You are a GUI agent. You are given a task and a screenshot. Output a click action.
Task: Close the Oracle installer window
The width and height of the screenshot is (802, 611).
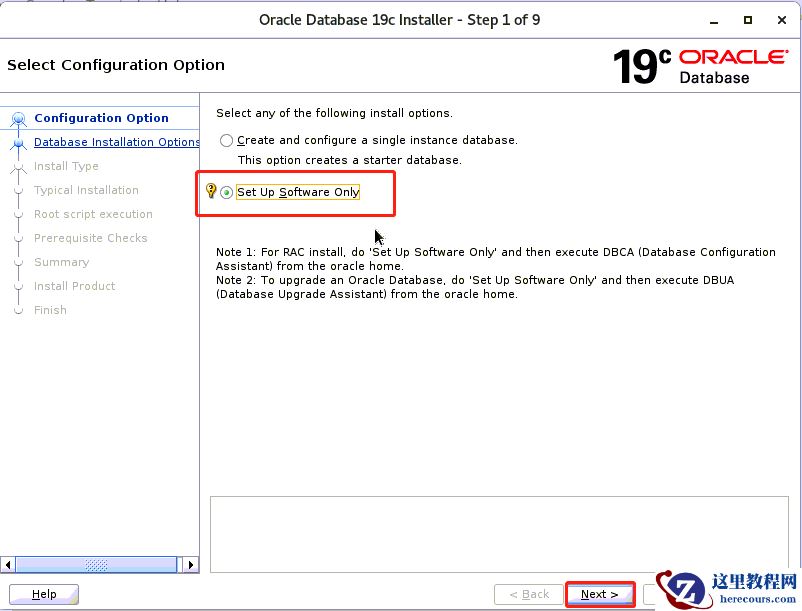[x=782, y=20]
